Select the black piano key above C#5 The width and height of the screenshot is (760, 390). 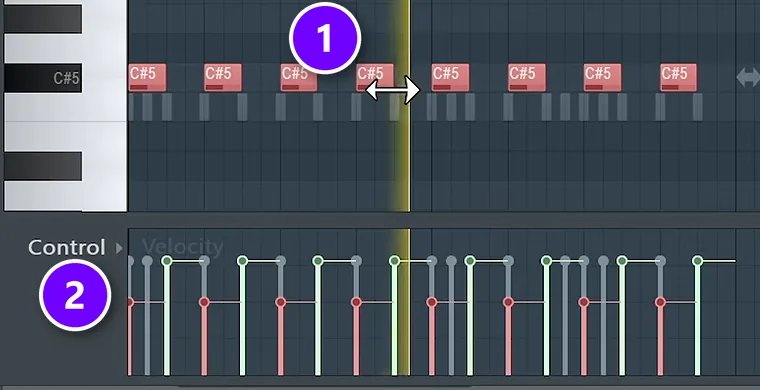(x=43, y=19)
